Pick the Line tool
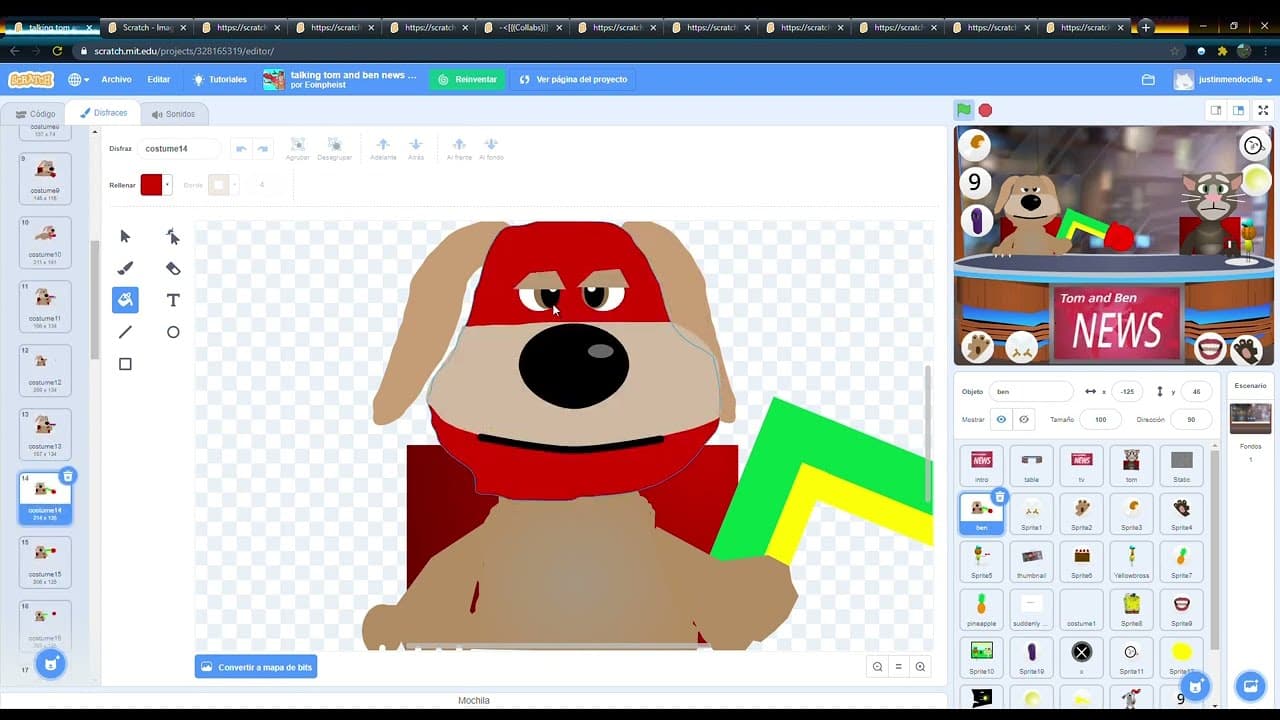1280x720 pixels. coord(125,332)
